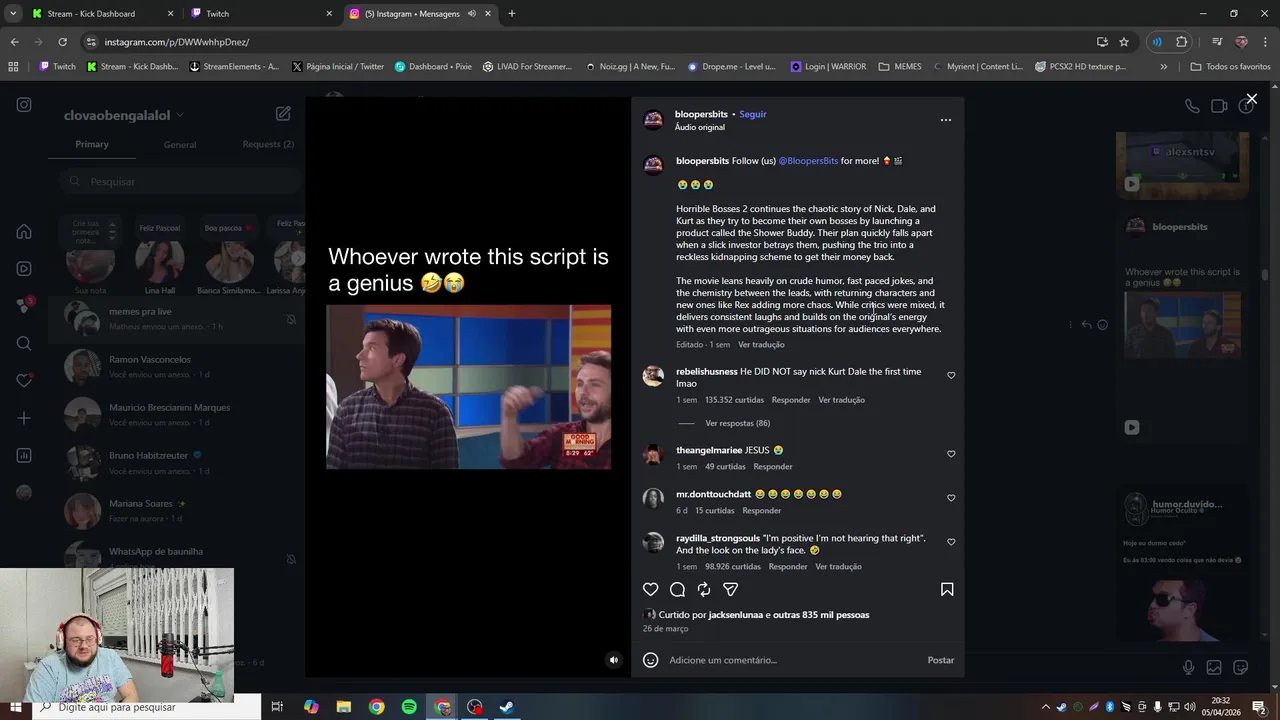The width and height of the screenshot is (1280, 720).
Task: Expand Ver respostas (86) replies
Action: click(737, 423)
